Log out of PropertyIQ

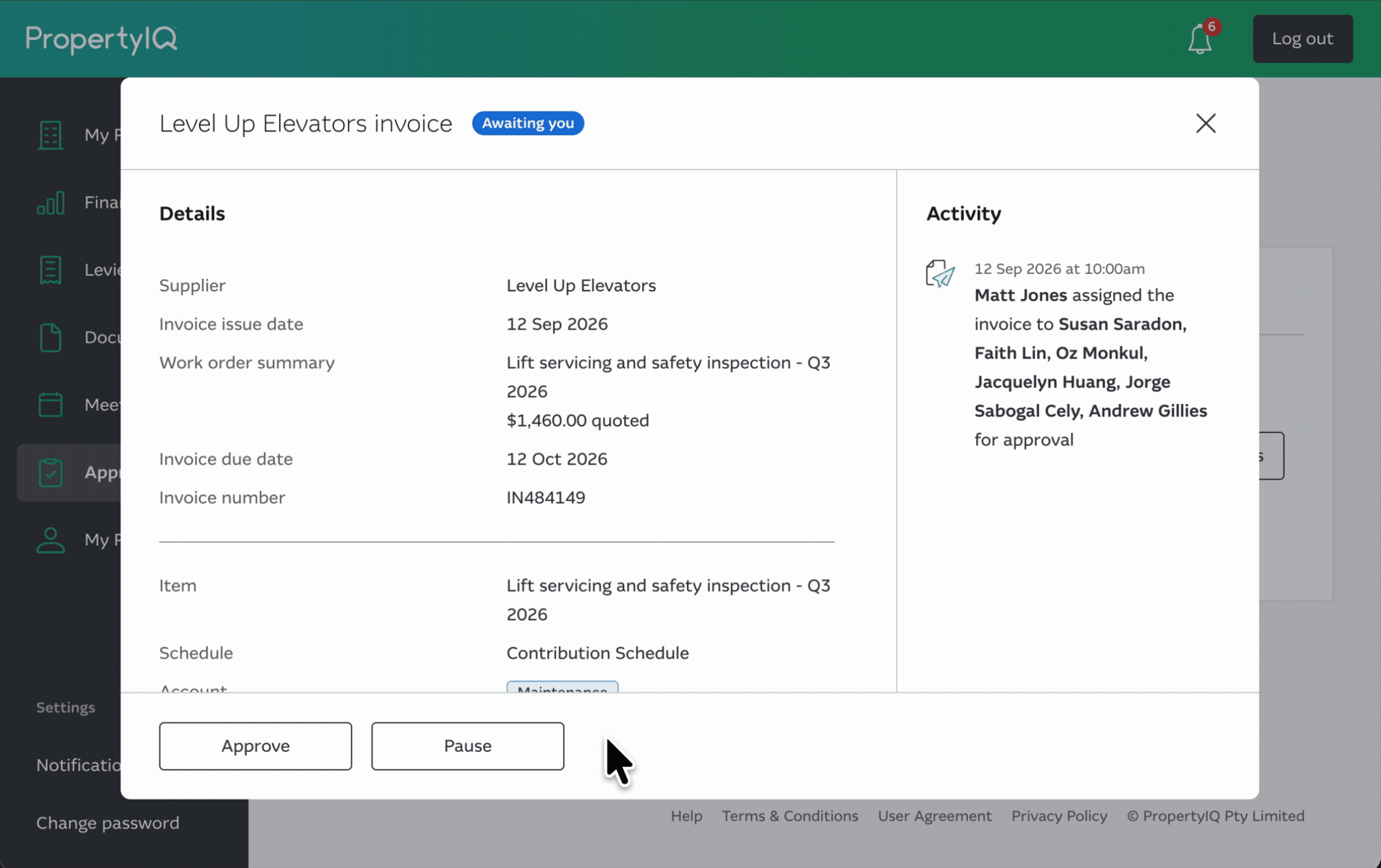(1303, 39)
